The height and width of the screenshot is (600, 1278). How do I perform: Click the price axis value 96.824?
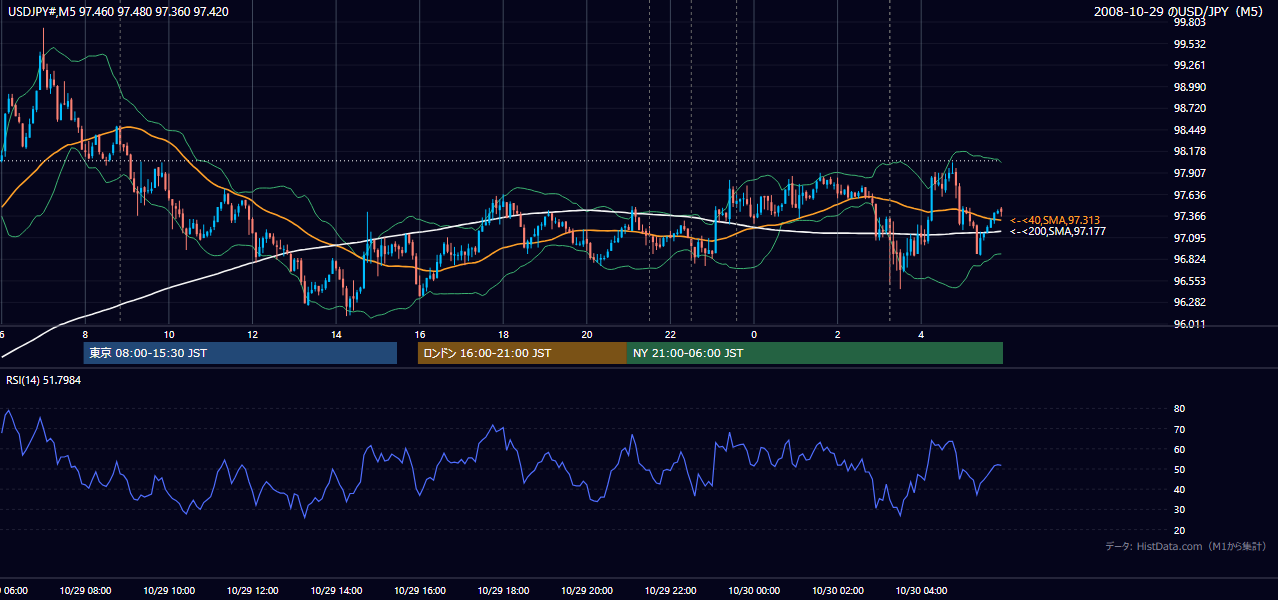tap(1189, 259)
